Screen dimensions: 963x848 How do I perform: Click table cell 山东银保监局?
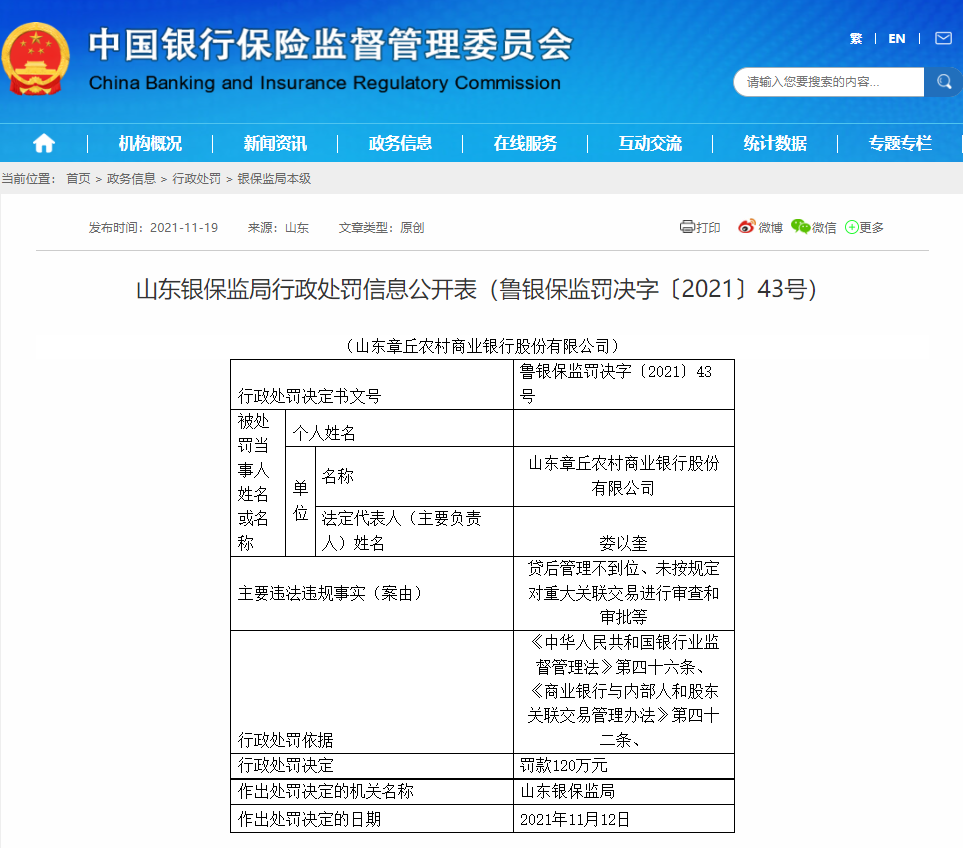point(623,792)
